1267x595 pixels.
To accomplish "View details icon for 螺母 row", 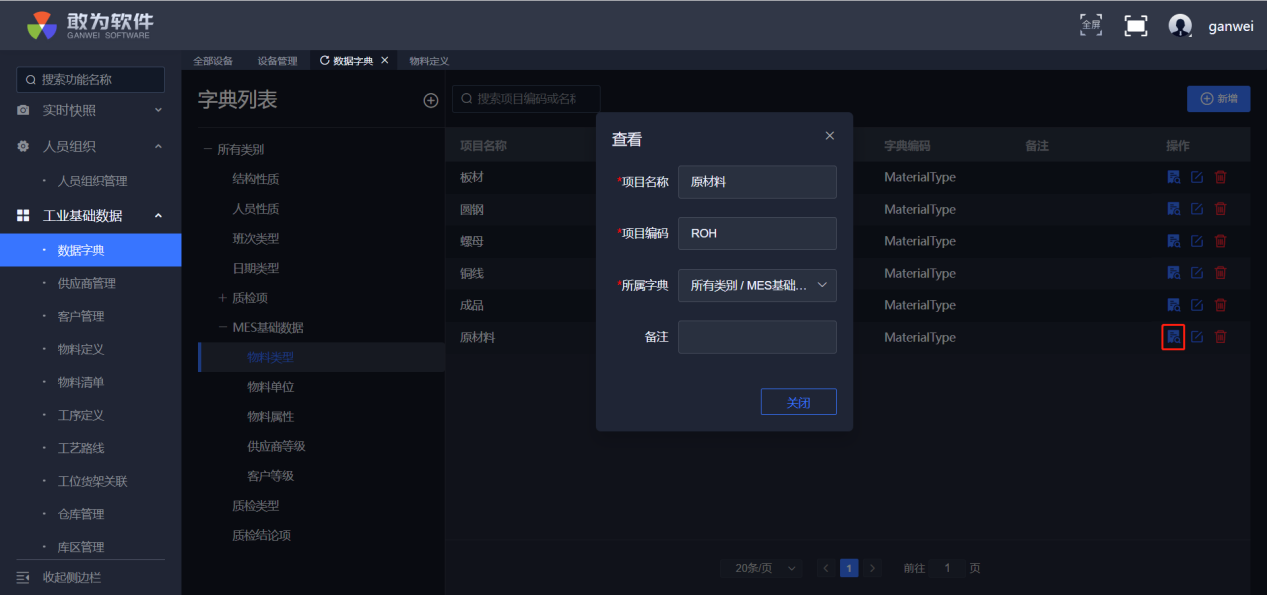I will [x=1173, y=241].
